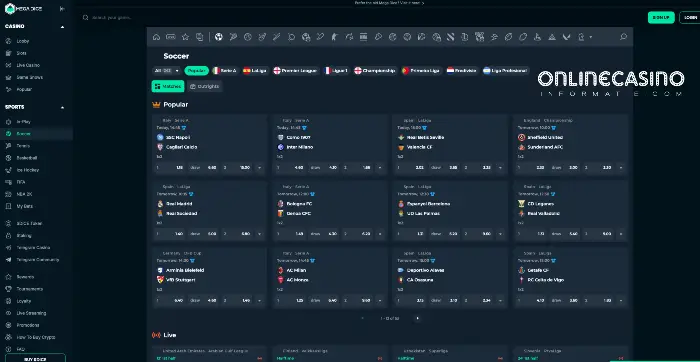Viewport: 700px width, 362px height.
Task: Open the Inter Milano match
Action: pos(299,147)
